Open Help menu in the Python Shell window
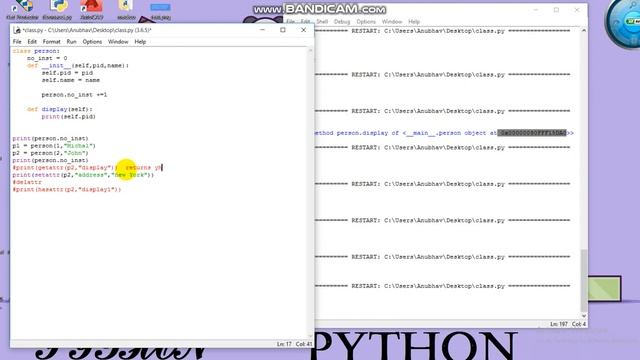Image resolution: width=640 pixels, height=360 pixels. 414,22
